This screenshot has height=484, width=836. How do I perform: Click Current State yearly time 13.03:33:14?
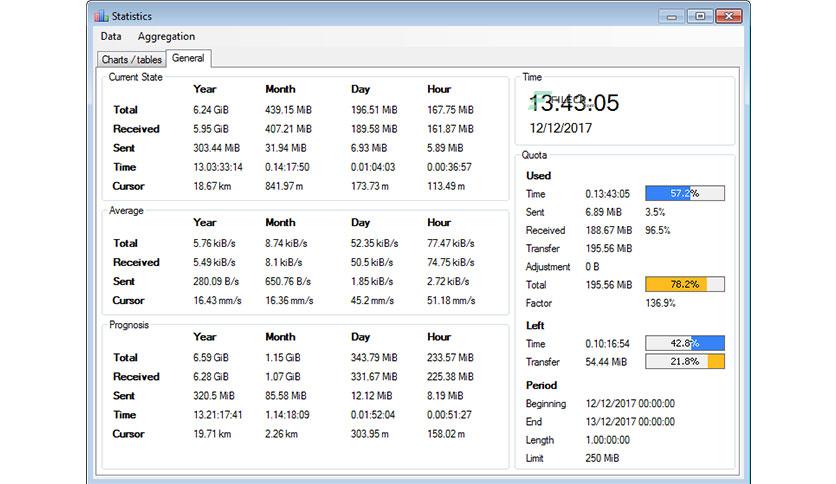tap(218, 167)
